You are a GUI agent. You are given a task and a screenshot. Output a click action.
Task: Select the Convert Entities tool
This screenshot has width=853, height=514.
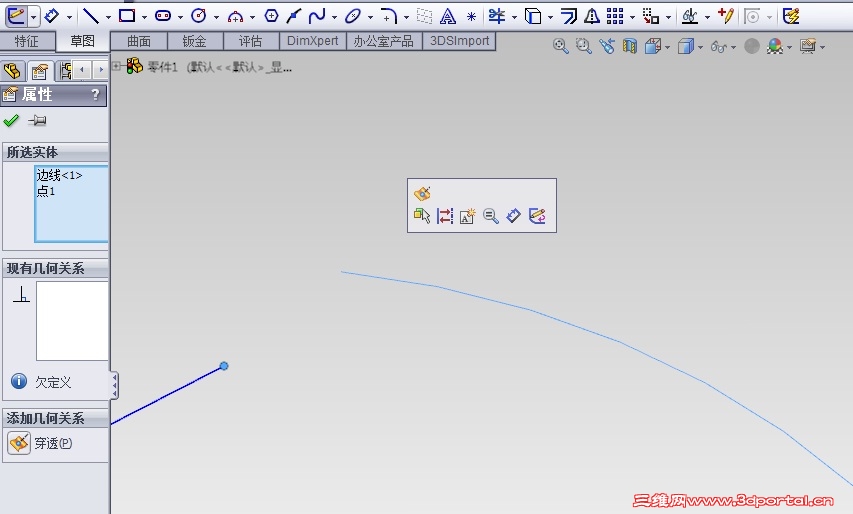(x=533, y=16)
